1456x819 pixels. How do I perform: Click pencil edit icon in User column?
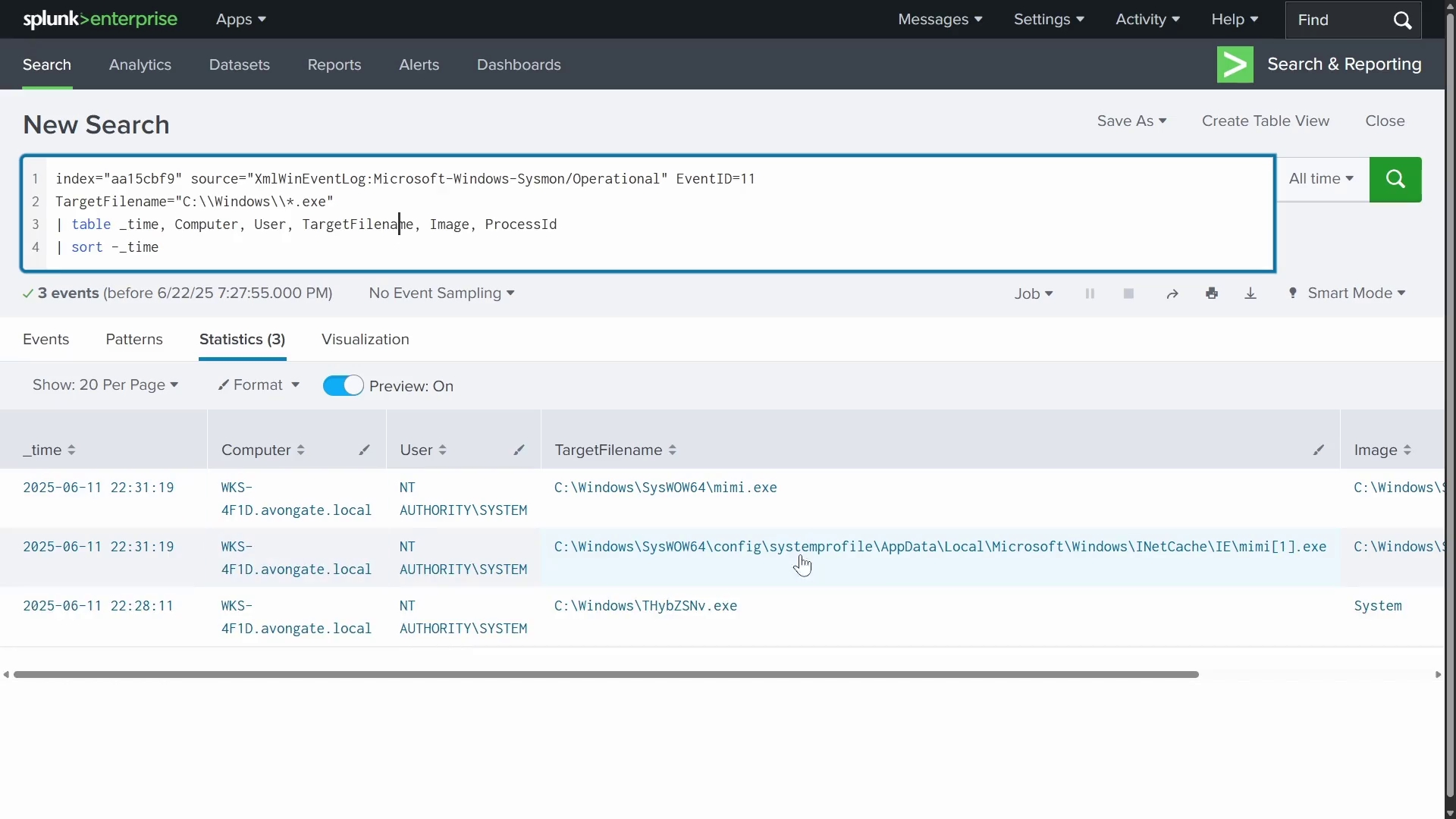(x=519, y=450)
